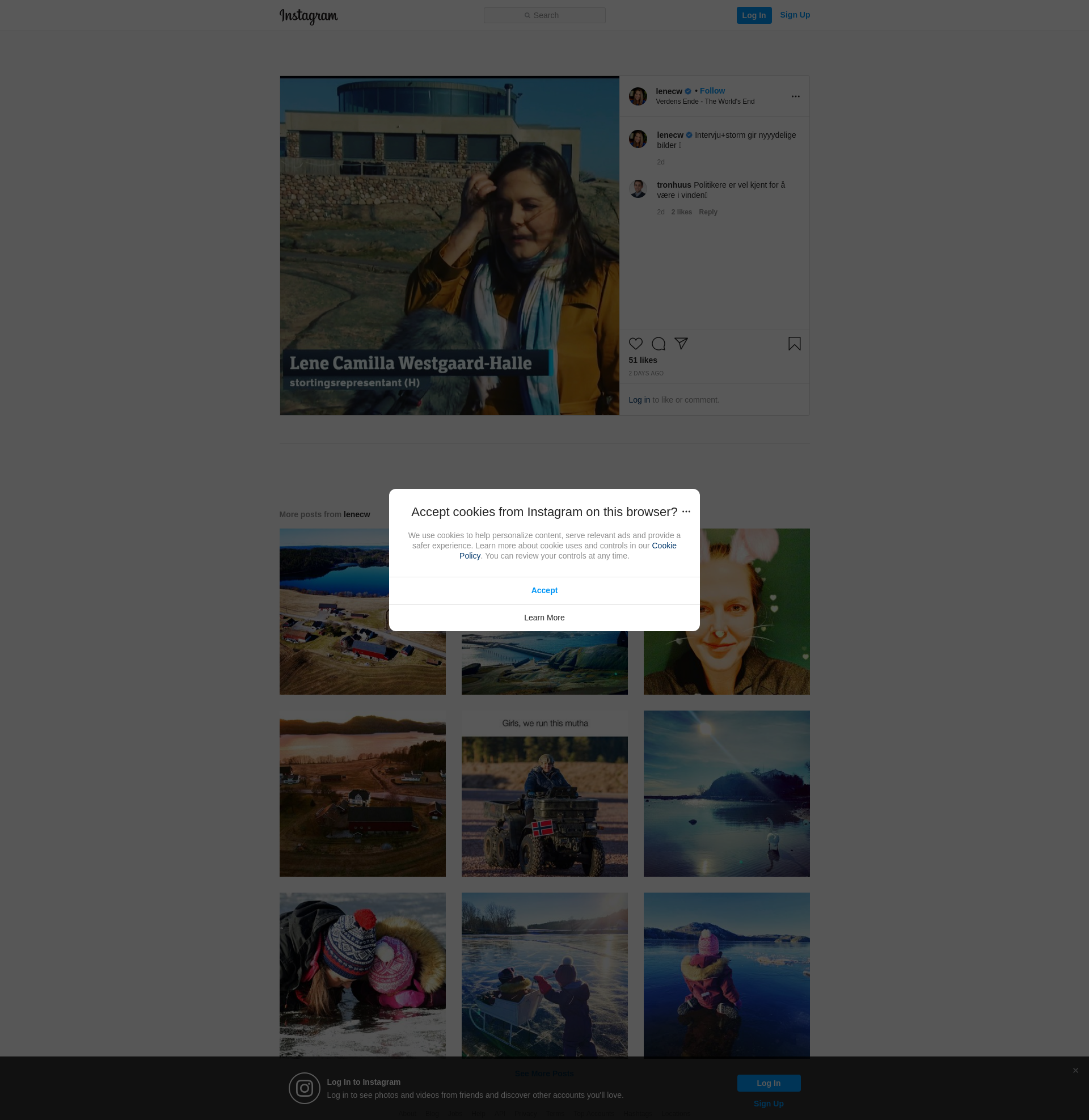Click Learn More in cookie dialog
The width and height of the screenshot is (1089, 1120).
coord(544,618)
